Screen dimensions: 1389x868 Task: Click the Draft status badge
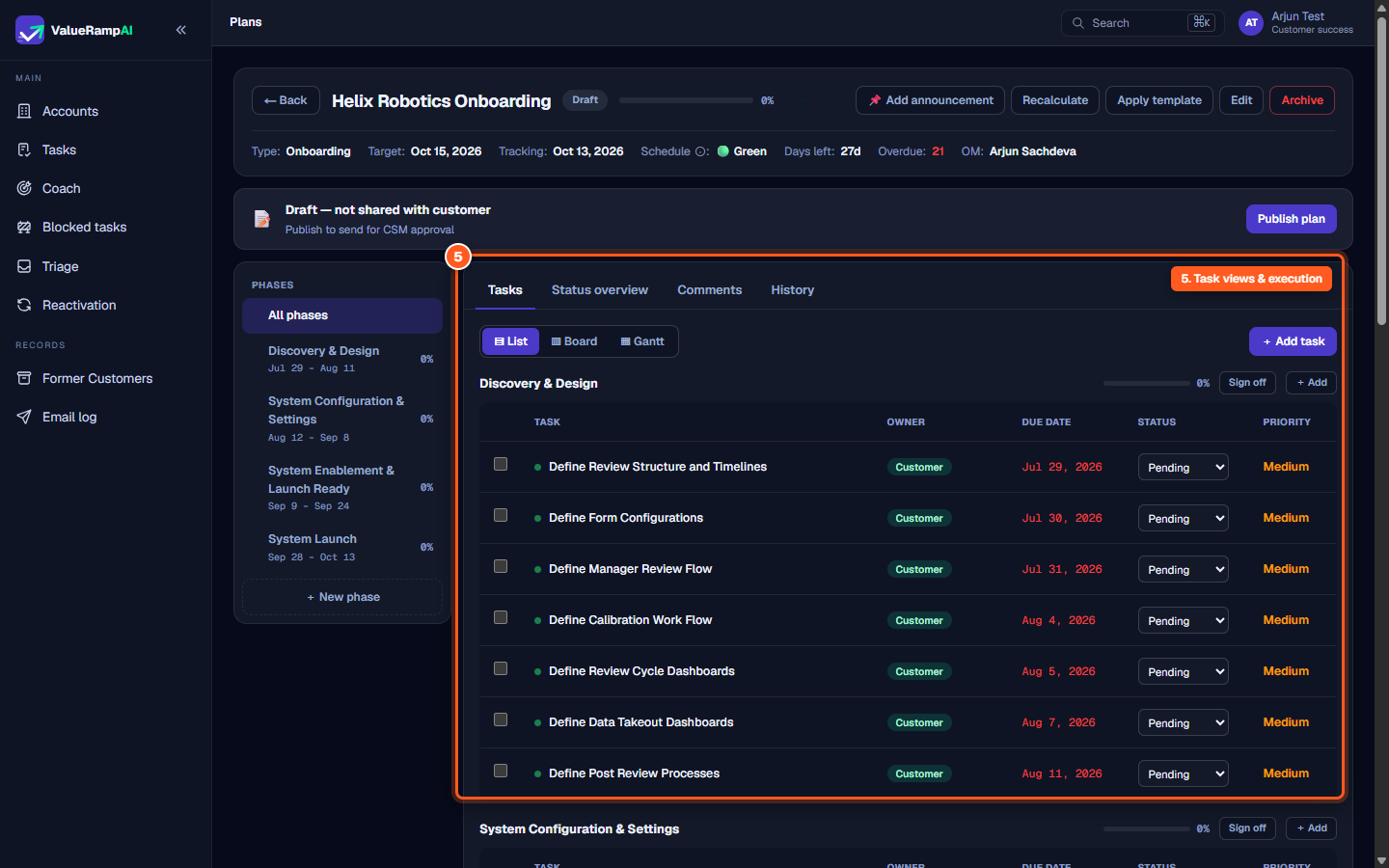(x=585, y=100)
